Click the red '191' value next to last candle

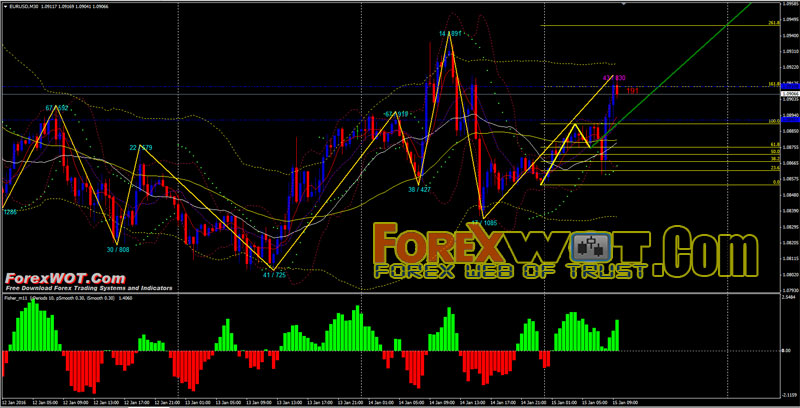[x=633, y=91]
